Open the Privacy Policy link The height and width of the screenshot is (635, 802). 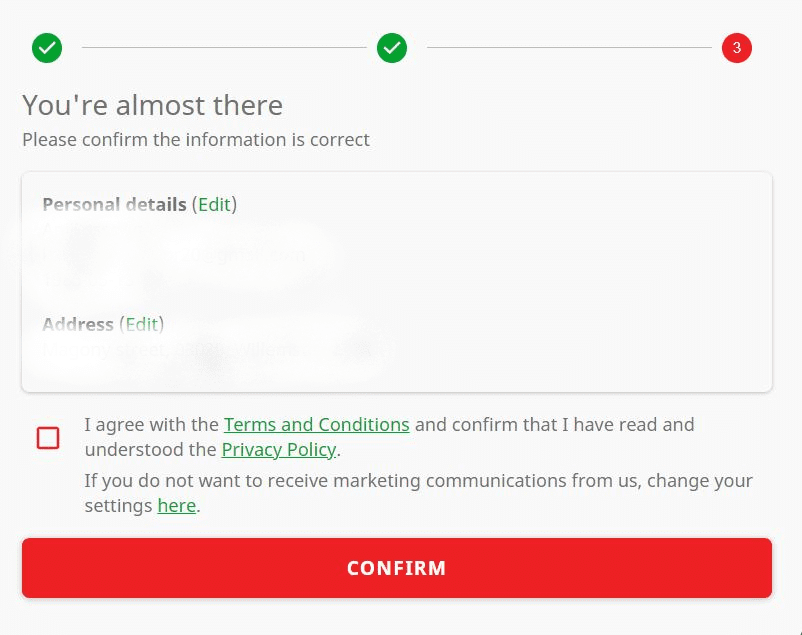click(x=279, y=449)
